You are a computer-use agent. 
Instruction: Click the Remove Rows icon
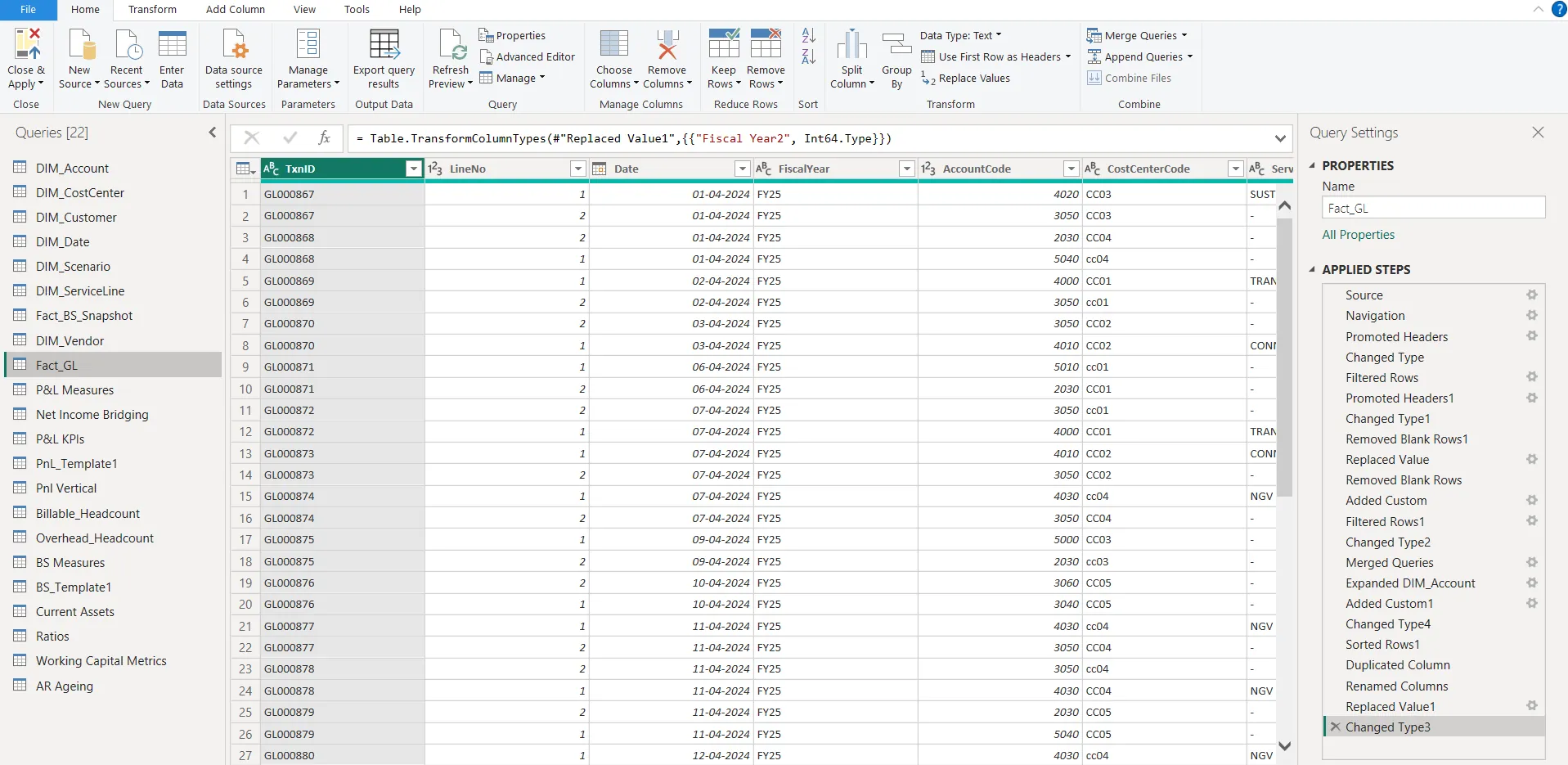pos(766,43)
